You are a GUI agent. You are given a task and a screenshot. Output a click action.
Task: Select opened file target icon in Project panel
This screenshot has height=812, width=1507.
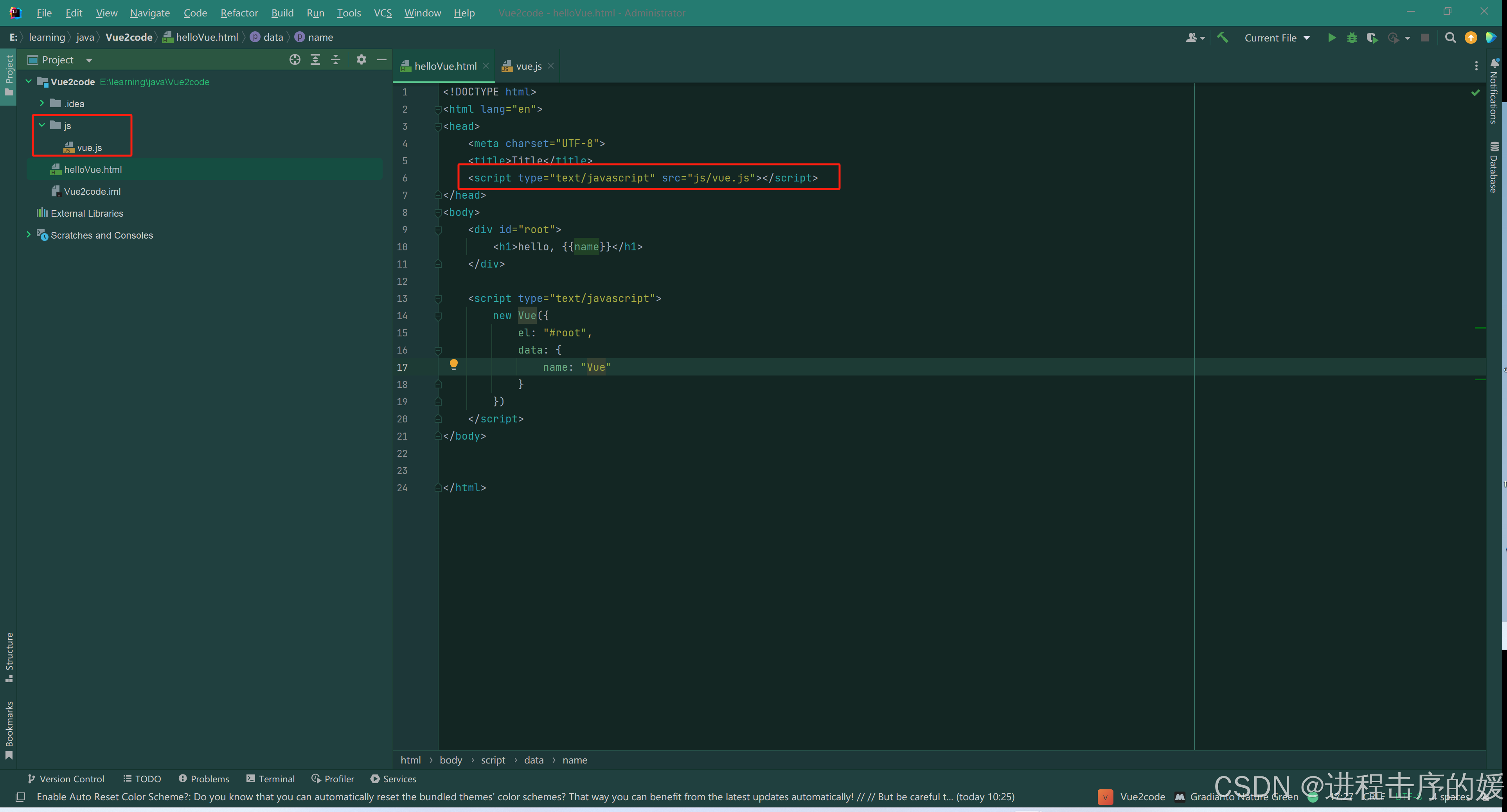[295, 60]
